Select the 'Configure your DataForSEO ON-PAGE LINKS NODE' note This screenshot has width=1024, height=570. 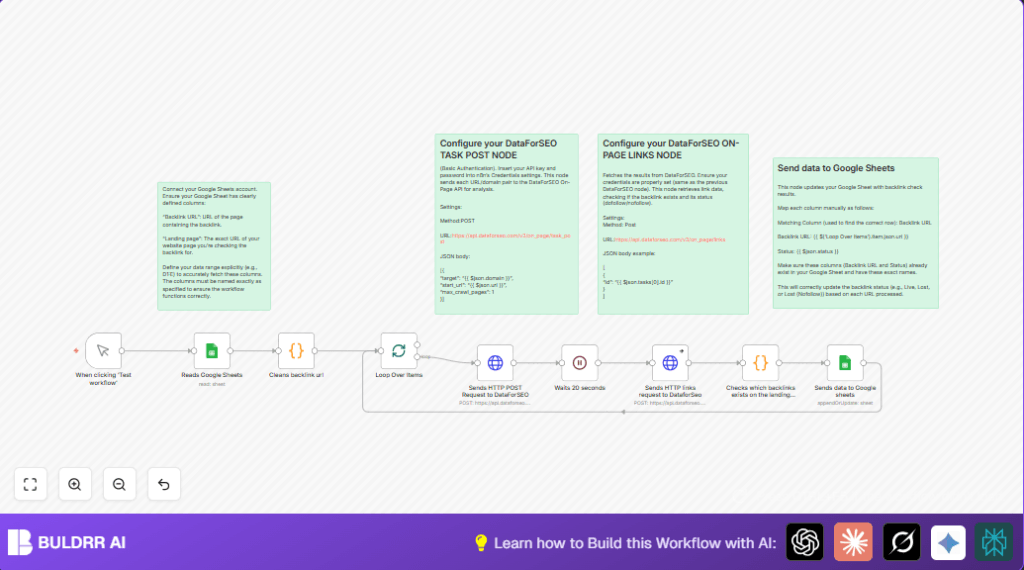coord(673,224)
